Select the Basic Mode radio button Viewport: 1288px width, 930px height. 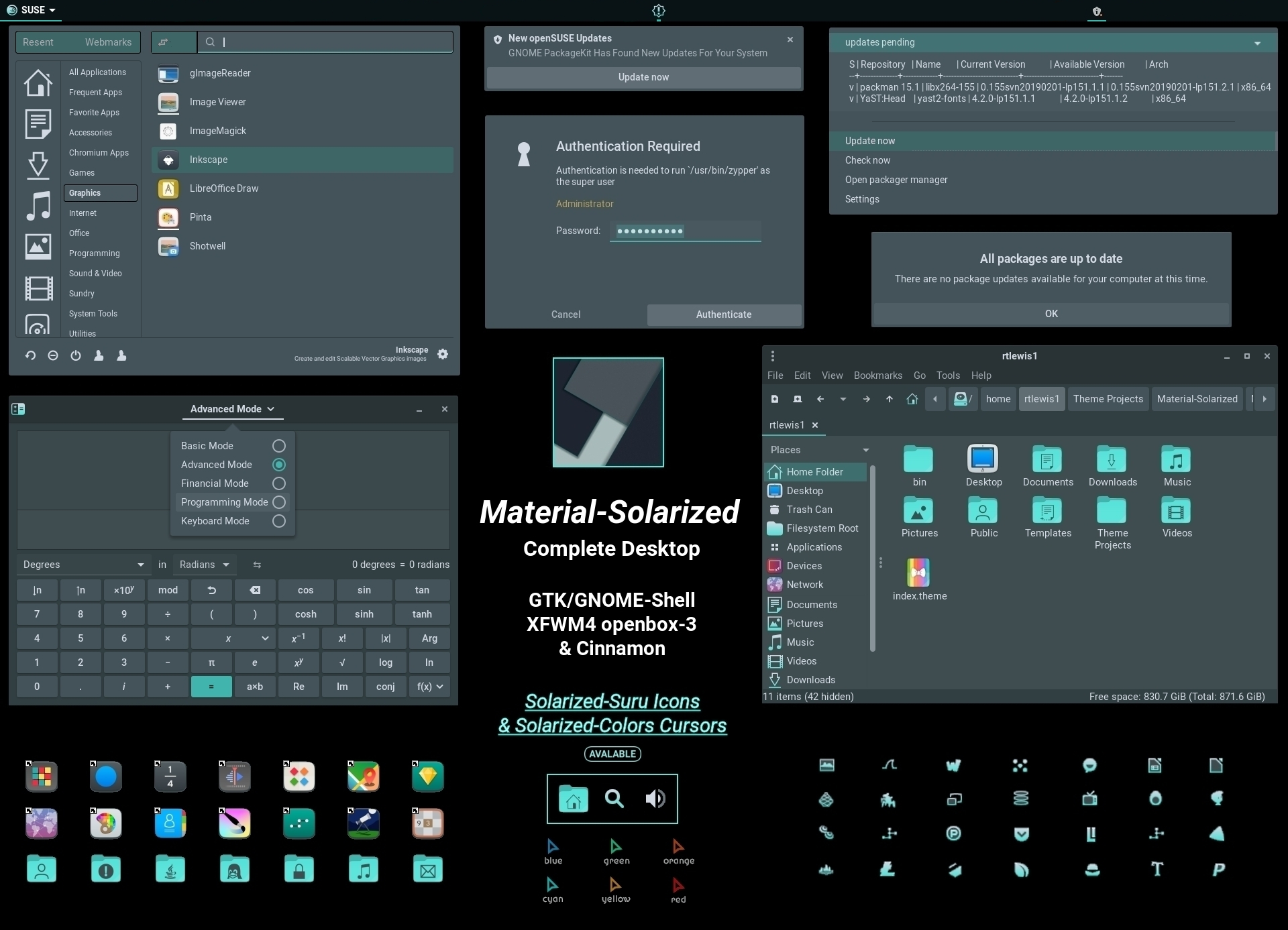[279, 446]
